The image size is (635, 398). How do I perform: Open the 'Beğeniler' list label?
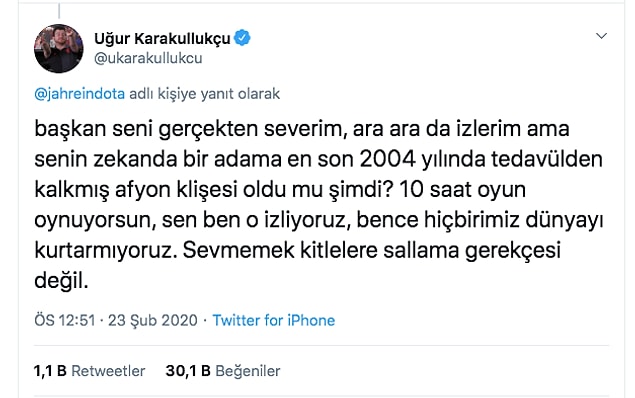click(x=248, y=371)
